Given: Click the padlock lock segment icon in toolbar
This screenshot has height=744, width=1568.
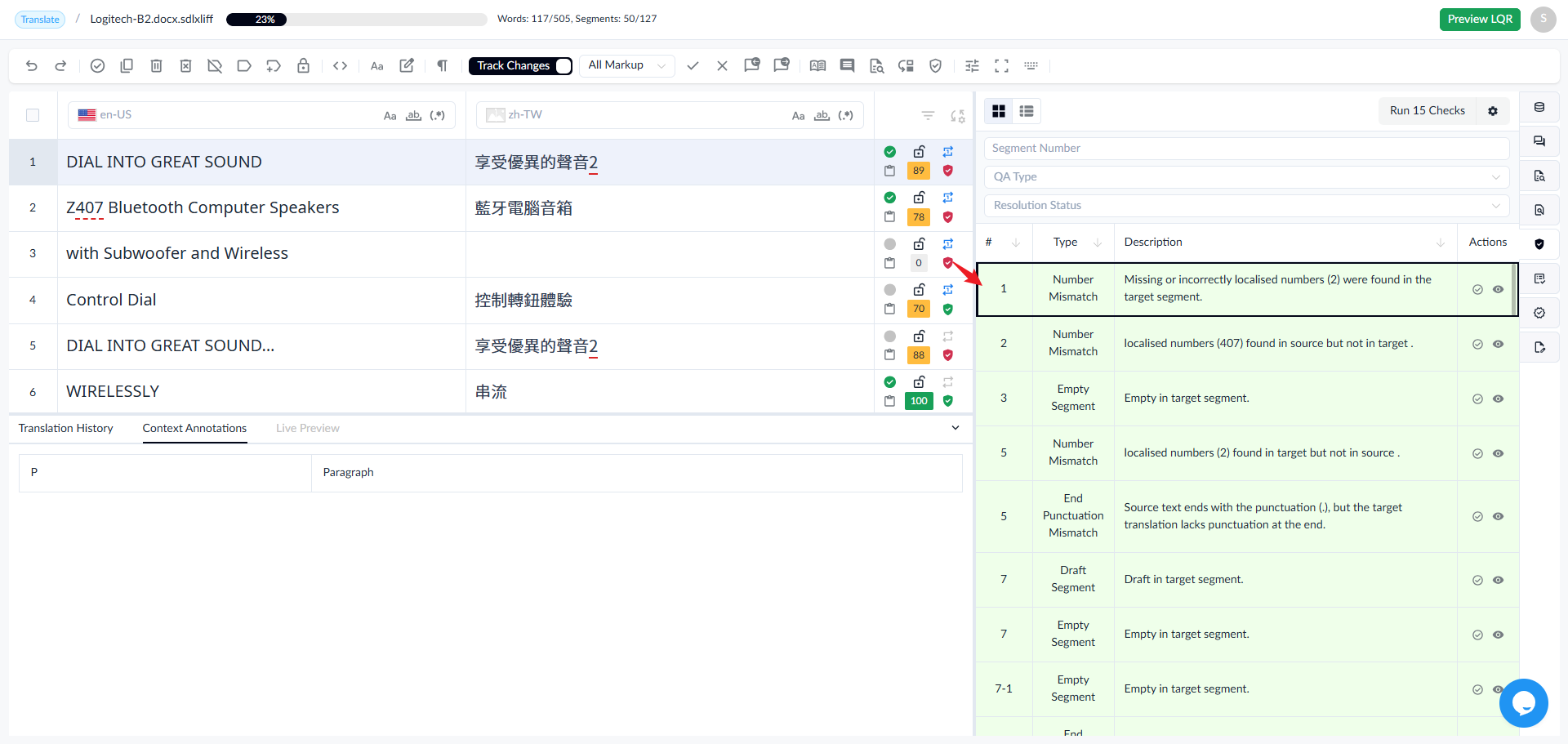Looking at the screenshot, I should 303,66.
